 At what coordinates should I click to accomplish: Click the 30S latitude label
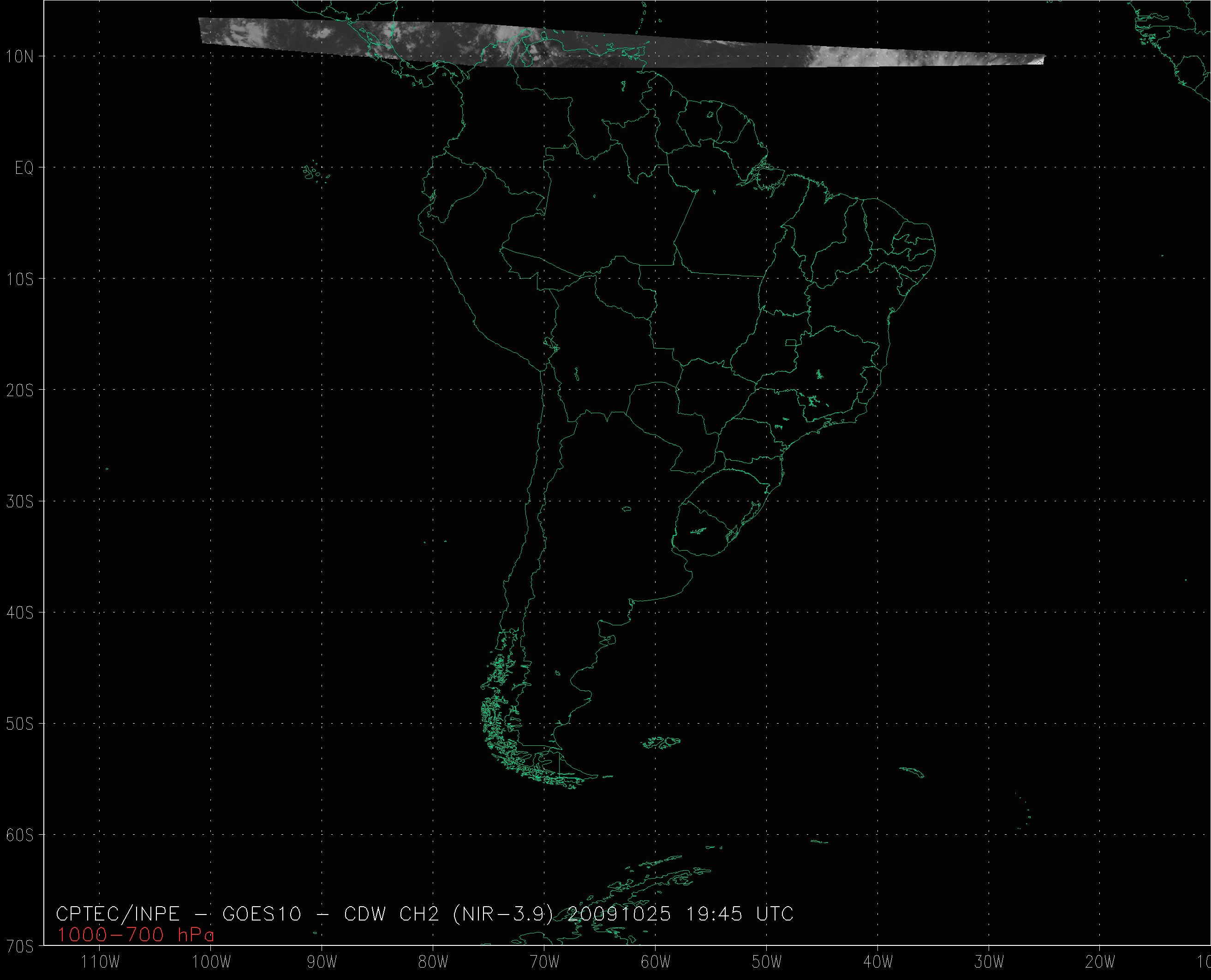(20, 501)
